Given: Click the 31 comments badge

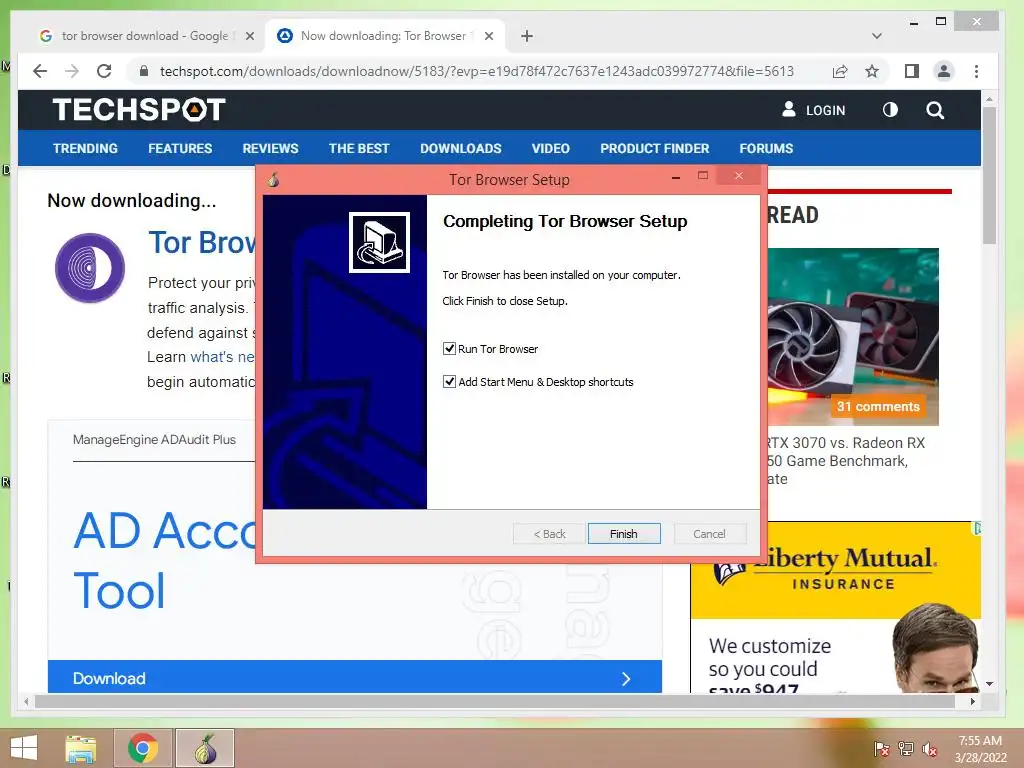Looking at the screenshot, I should (x=878, y=406).
